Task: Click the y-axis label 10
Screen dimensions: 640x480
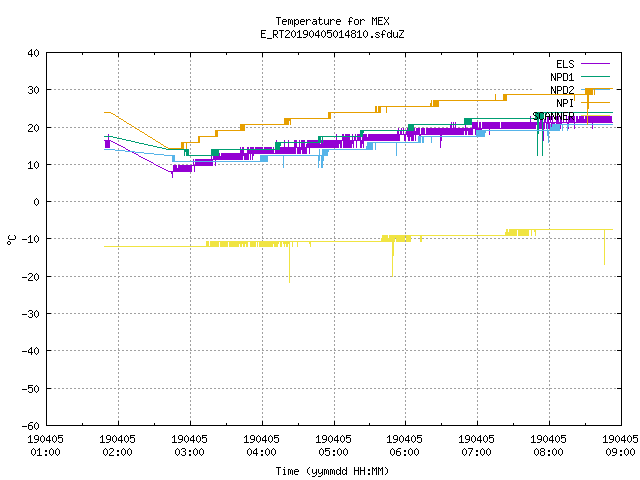Action: 33,165
